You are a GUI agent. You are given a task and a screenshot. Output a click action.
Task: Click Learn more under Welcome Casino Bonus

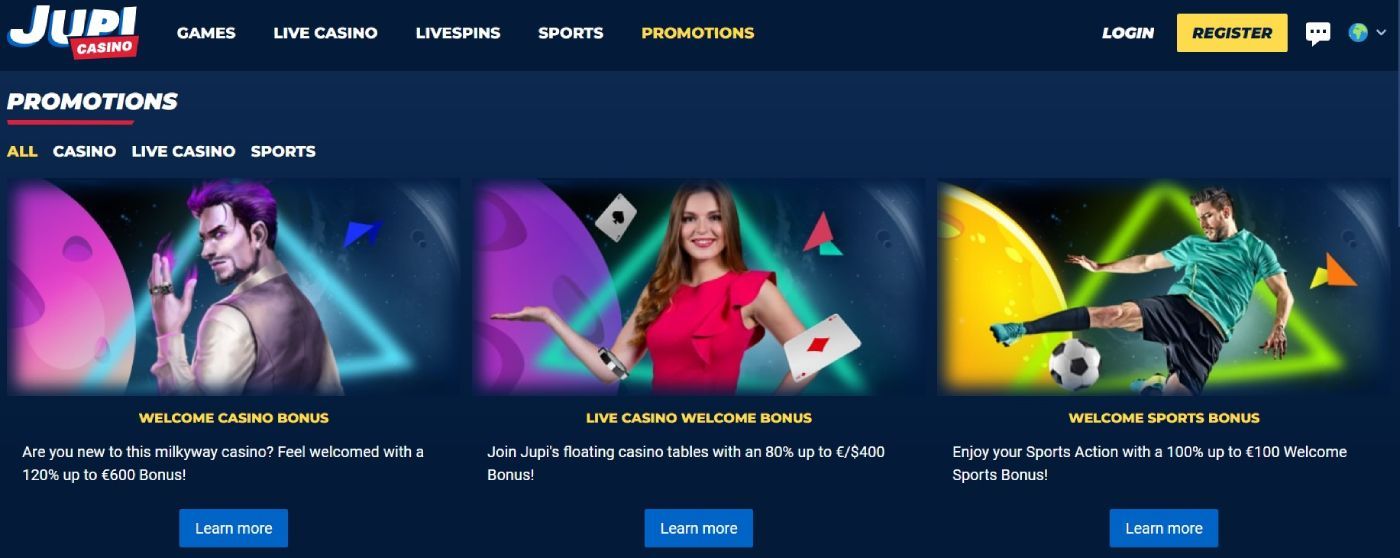[233, 528]
